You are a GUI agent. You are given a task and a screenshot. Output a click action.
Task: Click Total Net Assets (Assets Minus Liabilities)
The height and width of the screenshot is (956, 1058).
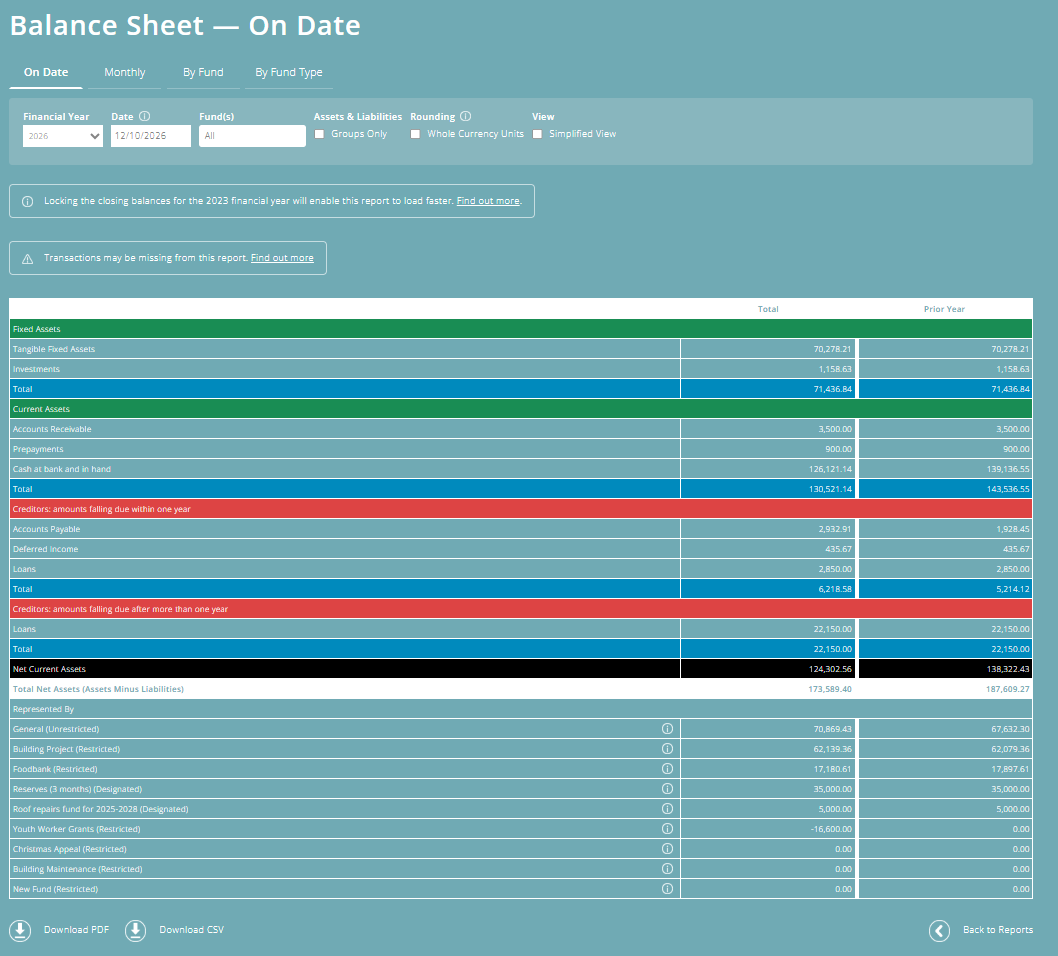click(99, 689)
